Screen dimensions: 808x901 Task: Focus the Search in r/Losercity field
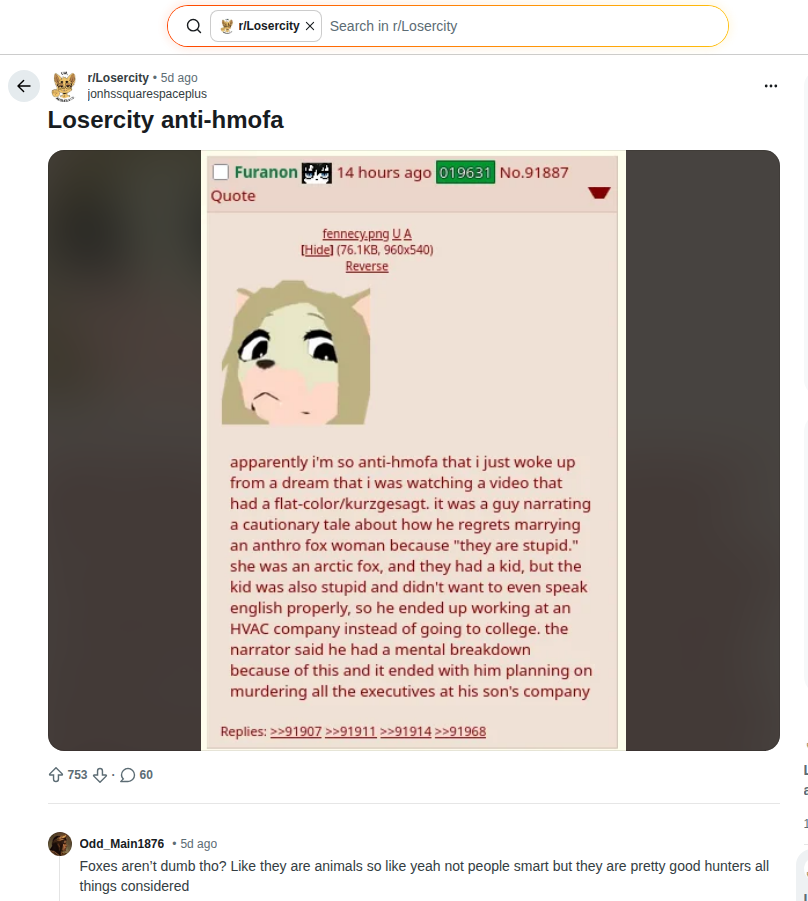point(523,26)
